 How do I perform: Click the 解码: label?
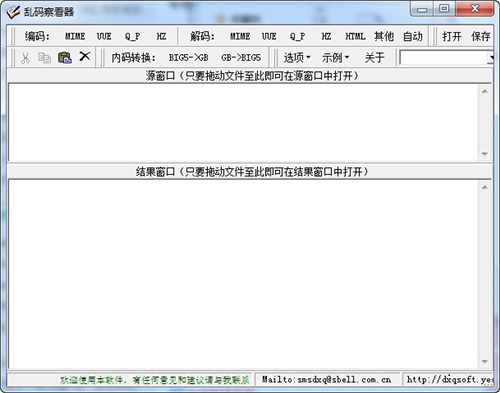[202, 36]
